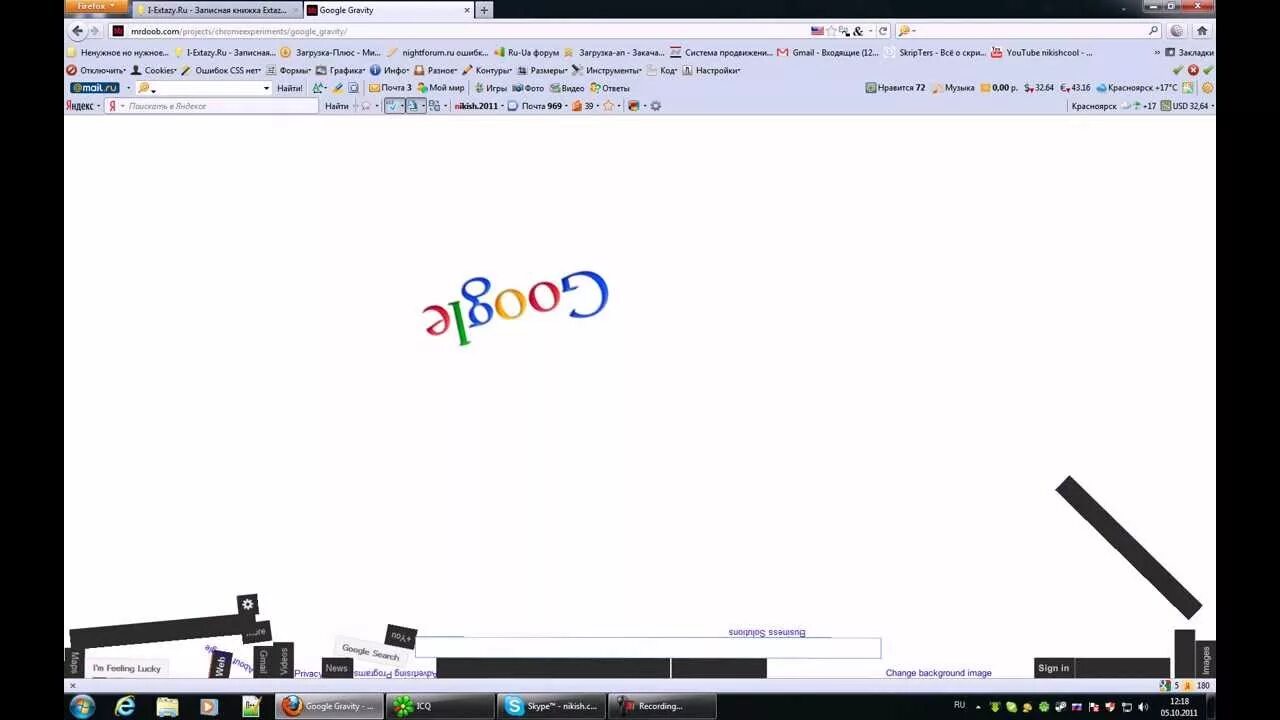Expand the Формы developer menu
Screen dimensions: 1280x720
point(289,71)
